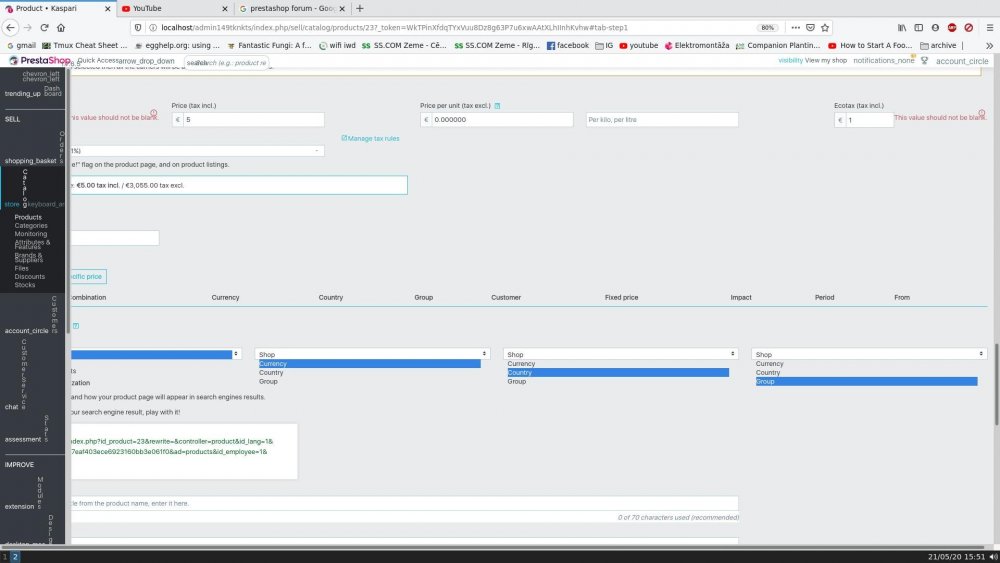Go back with the browser back arrow
This screenshot has width=1000, height=563.
10,27
